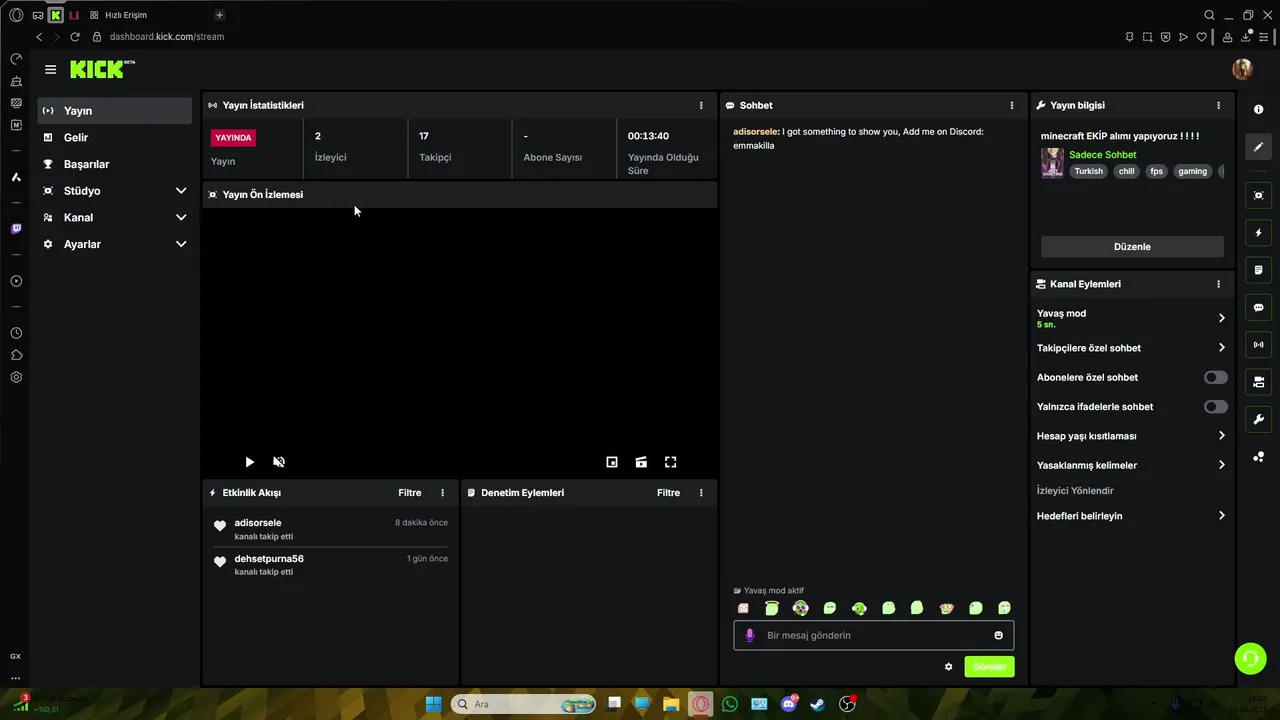Open Filtre in Denetim Eylemleri panel
Image resolution: width=1280 pixels, height=720 pixels.
pyautogui.click(x=668, y=493)
